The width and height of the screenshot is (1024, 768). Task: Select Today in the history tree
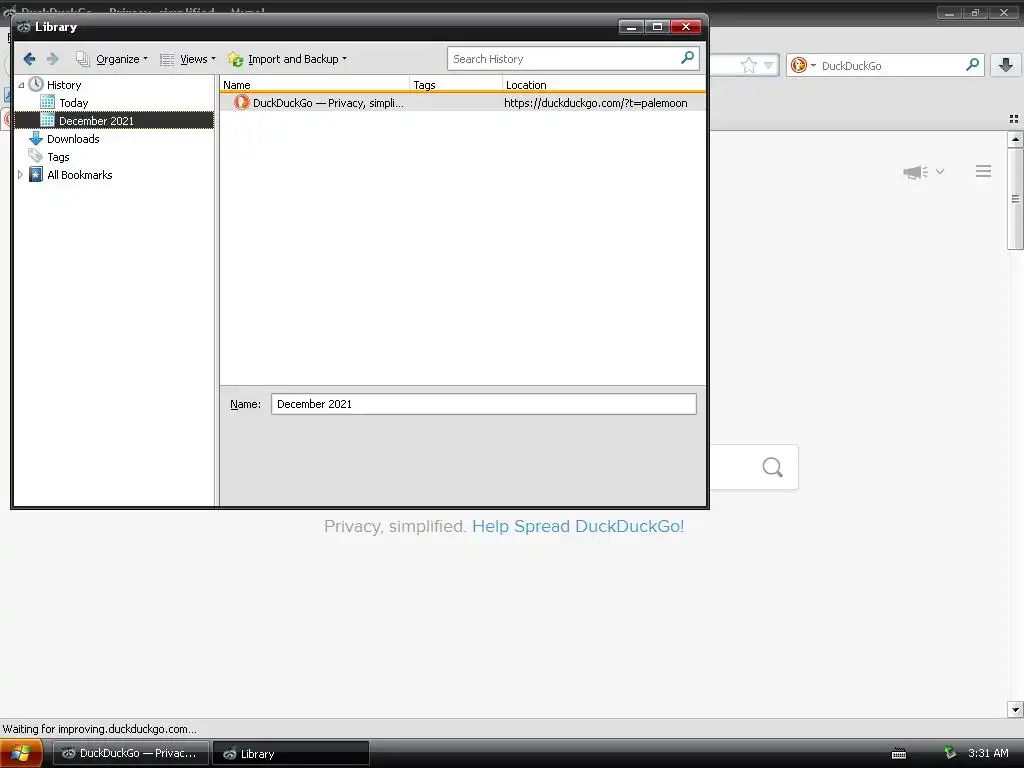pos(74,103)
